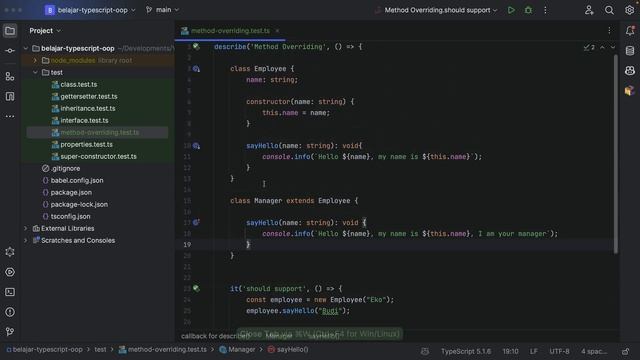640x360 pixels.
Task: Click test folder in bottom breadcrumb
Action: (100, 350)
